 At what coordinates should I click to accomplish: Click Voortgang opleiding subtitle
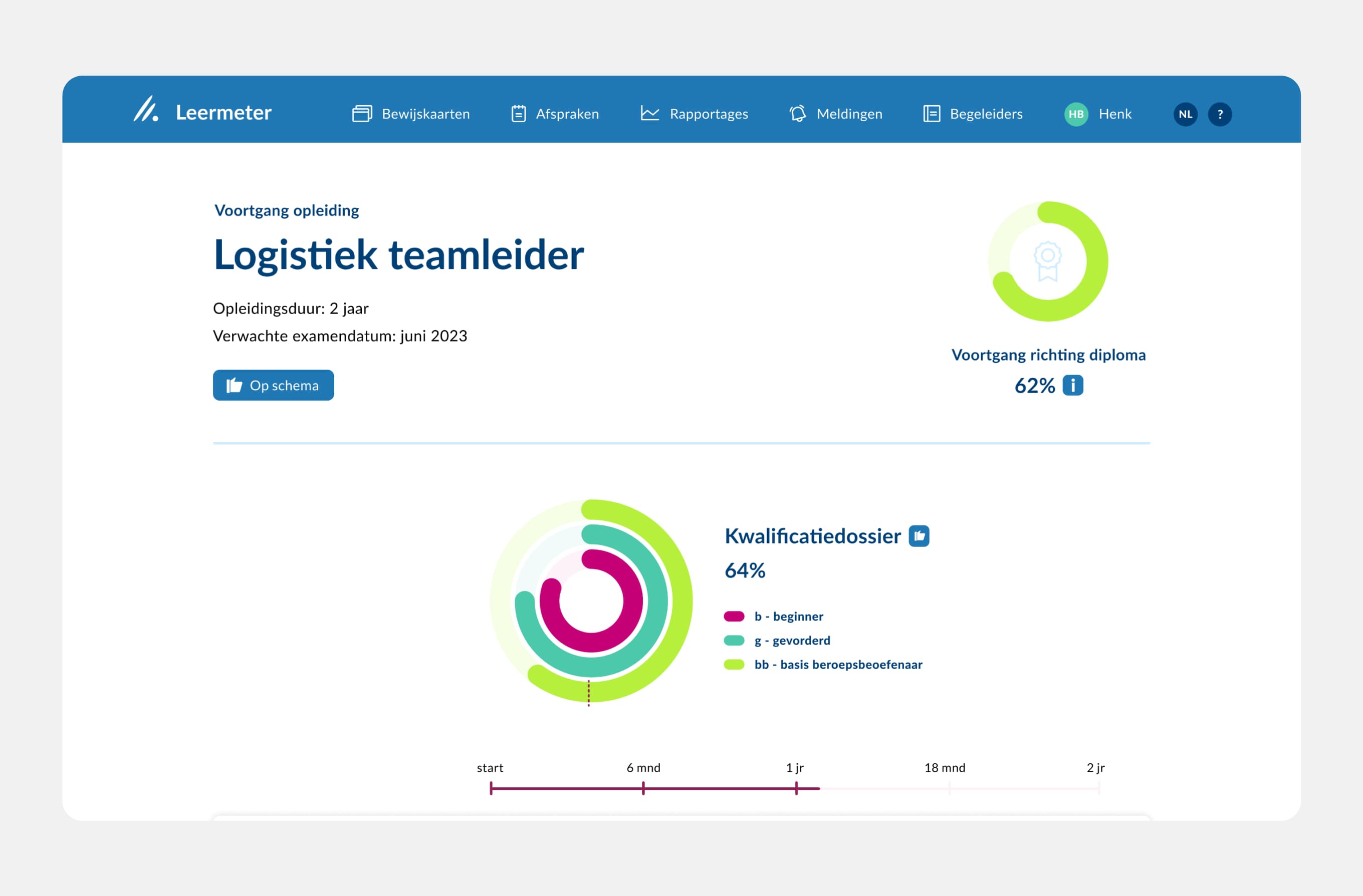pyautogui.click(x=286, y=210)
